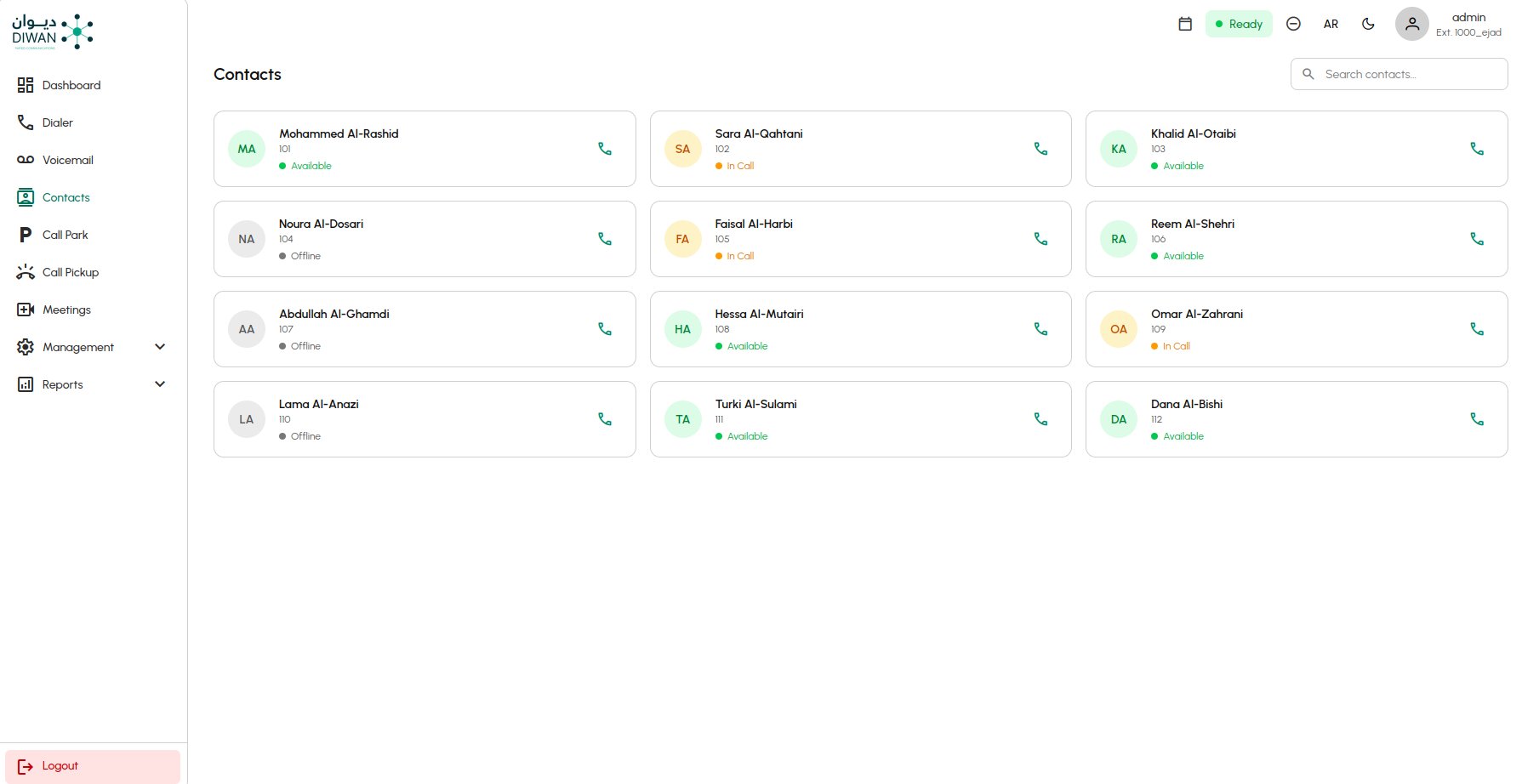Screen dimensions: 1522x784
Task: Click into the Search contacts field
Action: click(1399, 74)
